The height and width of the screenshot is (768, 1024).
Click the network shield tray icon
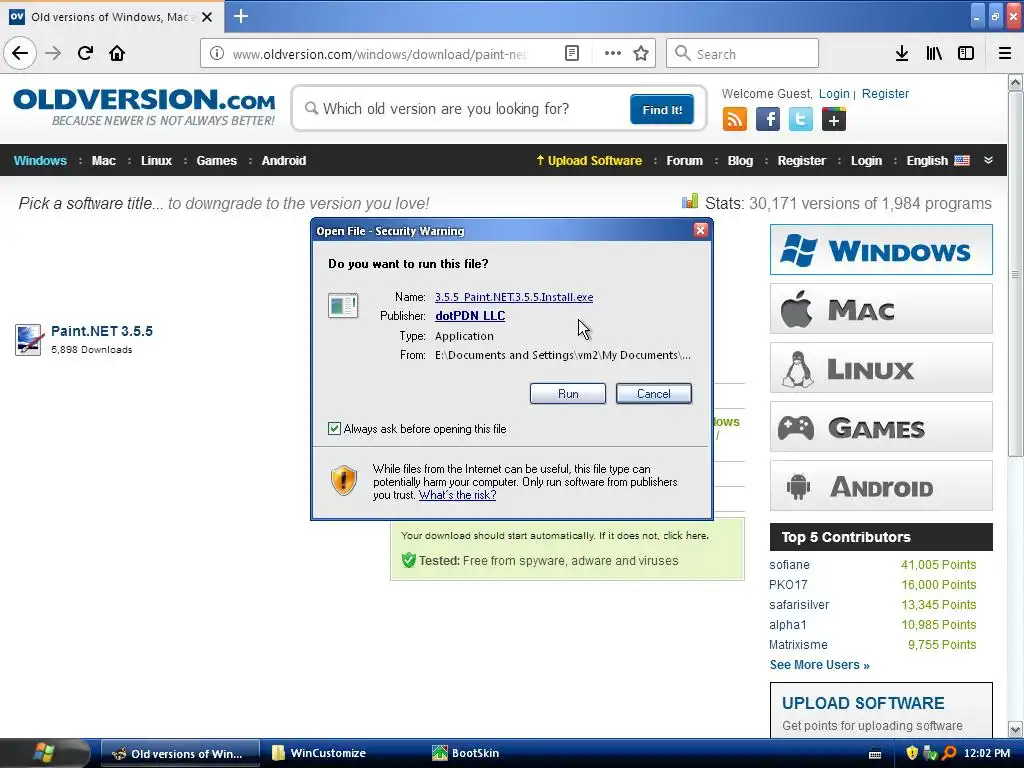930,753
